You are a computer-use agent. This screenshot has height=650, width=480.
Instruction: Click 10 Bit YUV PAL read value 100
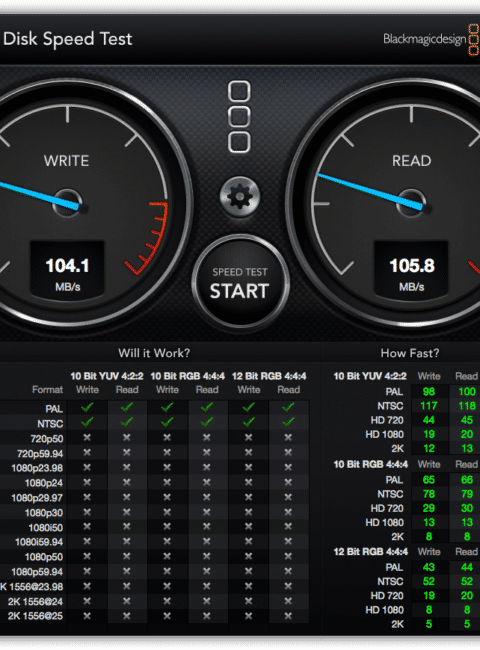(467, 391)
